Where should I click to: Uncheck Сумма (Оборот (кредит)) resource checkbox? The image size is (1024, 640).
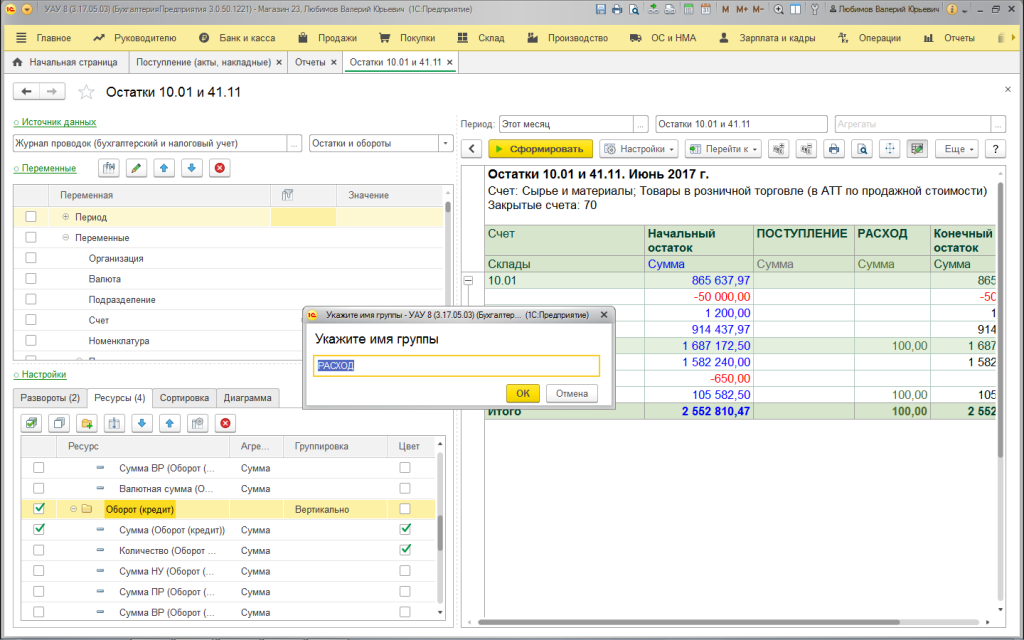coord(39,530)
